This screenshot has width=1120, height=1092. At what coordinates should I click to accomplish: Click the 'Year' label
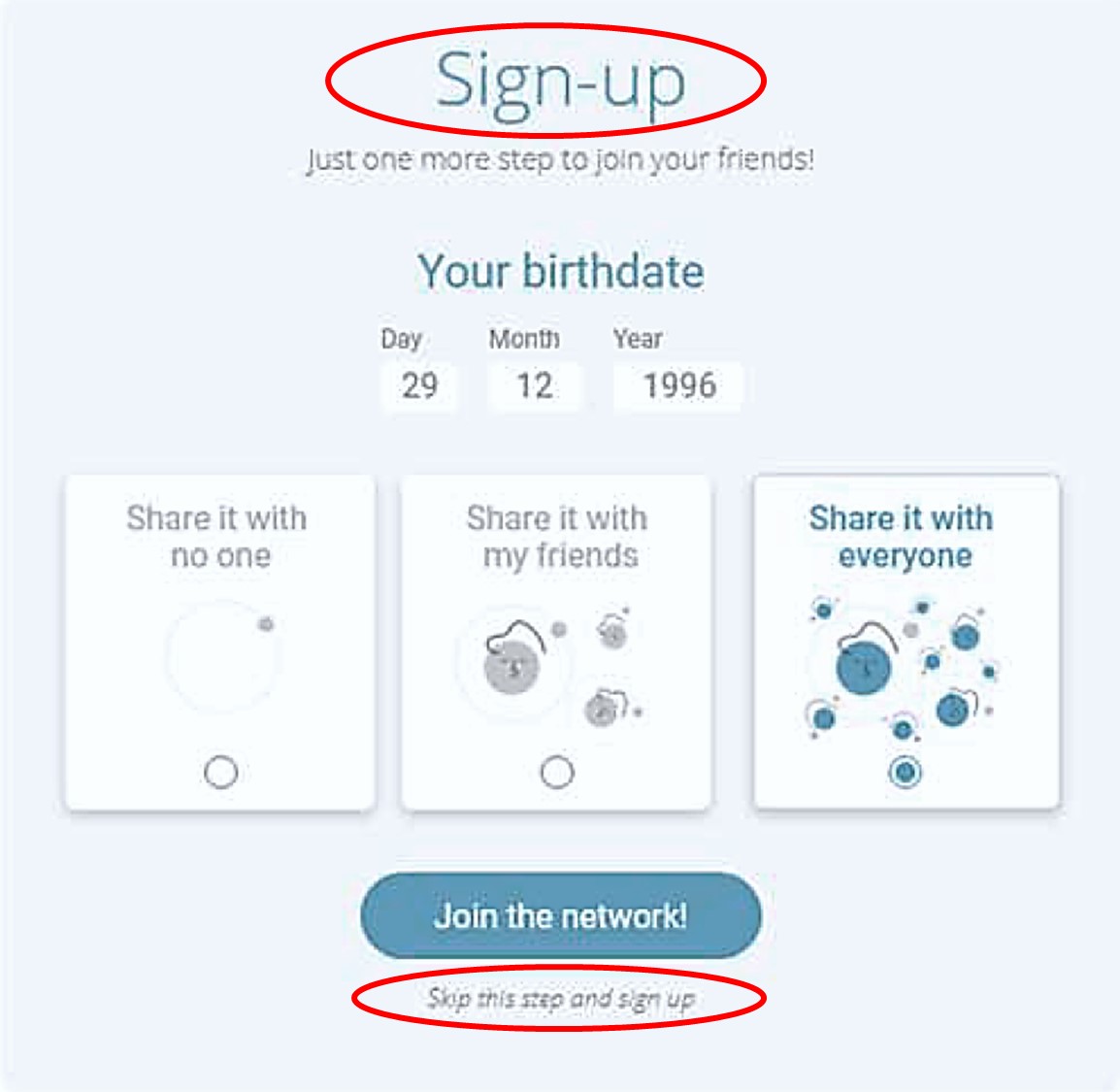pos(638,339)
